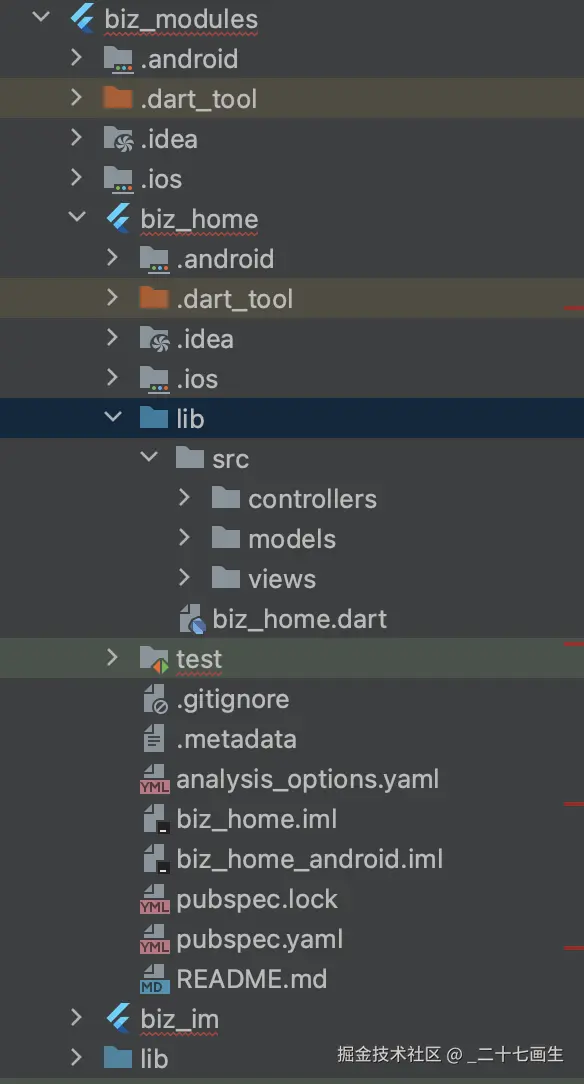This screenshot has height=1084, width=584.
Task: Click the test folder icon
Action: [x=154, y=659]
